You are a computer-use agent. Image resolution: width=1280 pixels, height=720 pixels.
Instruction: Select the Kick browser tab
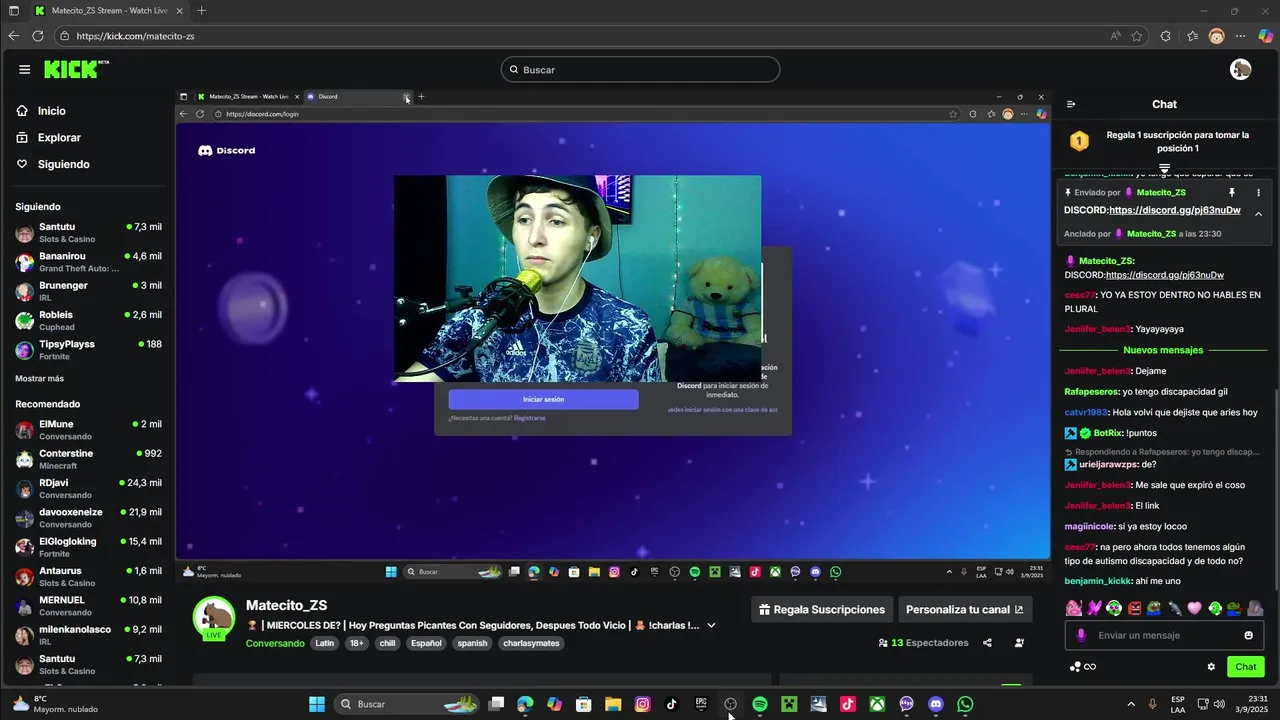point(108,10)
